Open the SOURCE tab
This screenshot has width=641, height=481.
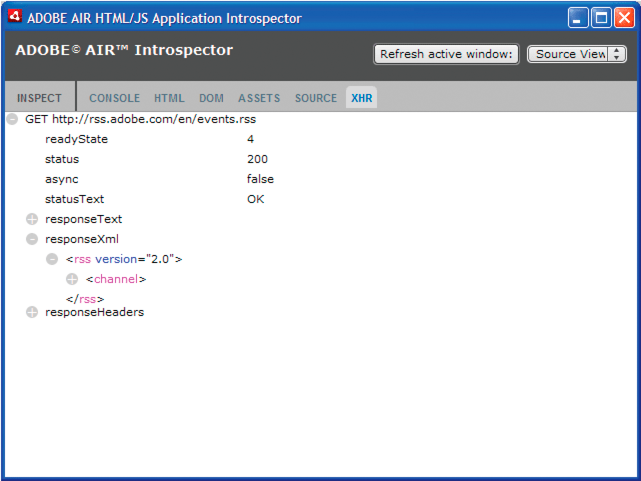pos(316,98)
